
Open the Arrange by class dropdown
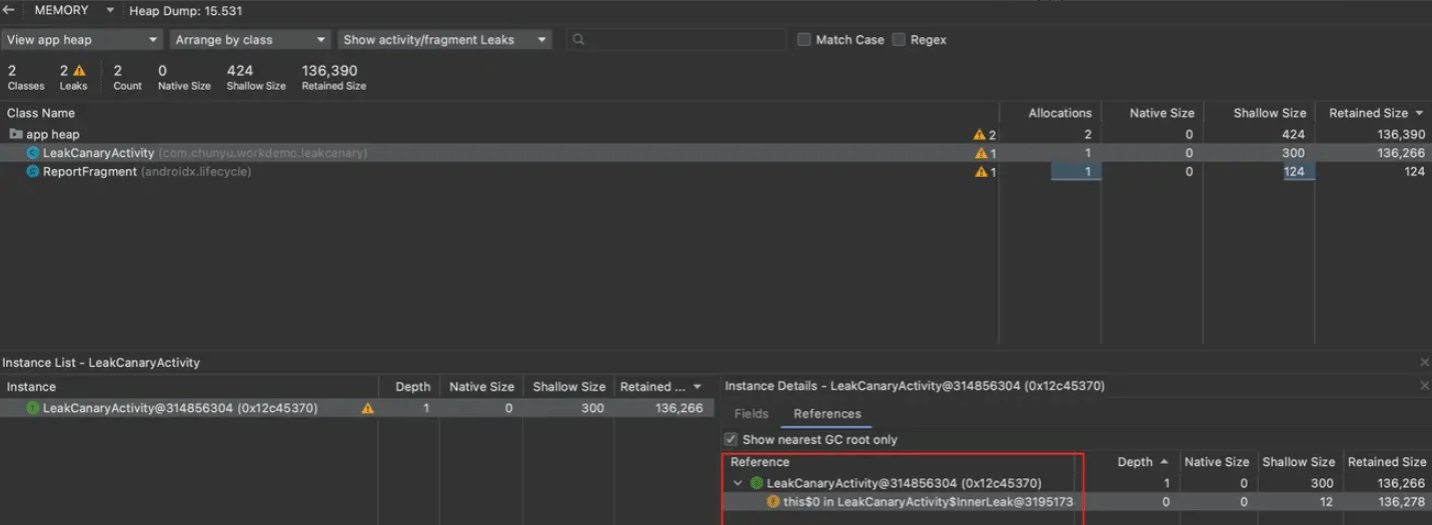(x=250, y=40)
